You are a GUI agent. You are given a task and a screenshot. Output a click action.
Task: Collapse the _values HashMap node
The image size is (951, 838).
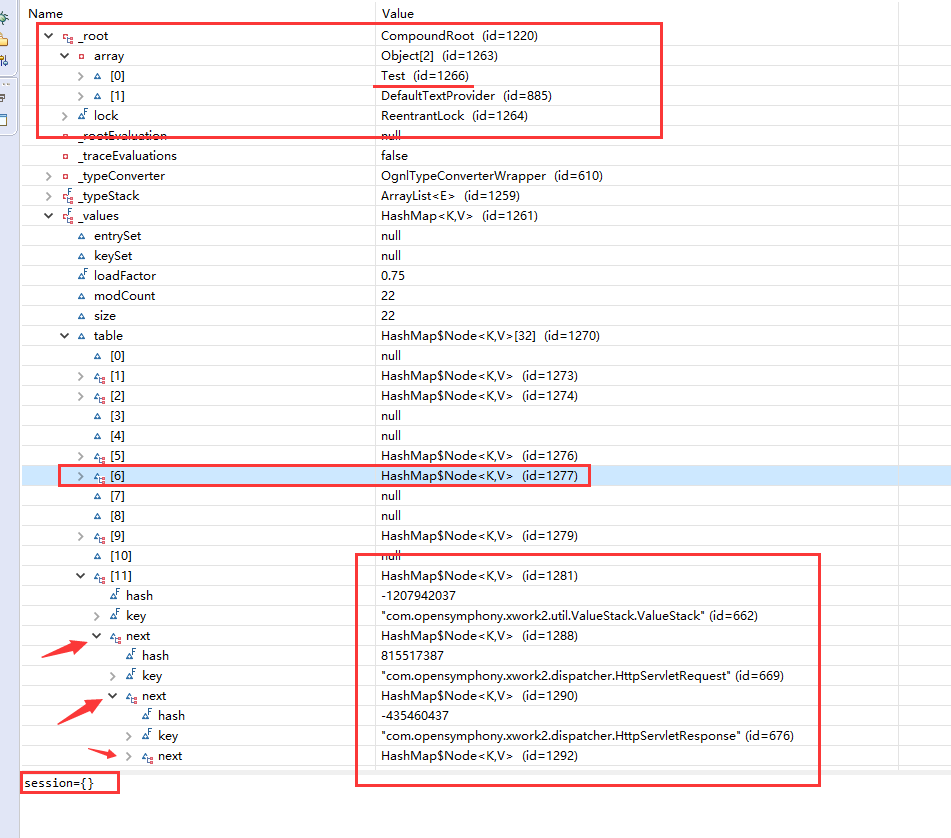pyautogui.click(x=49, y=216)
